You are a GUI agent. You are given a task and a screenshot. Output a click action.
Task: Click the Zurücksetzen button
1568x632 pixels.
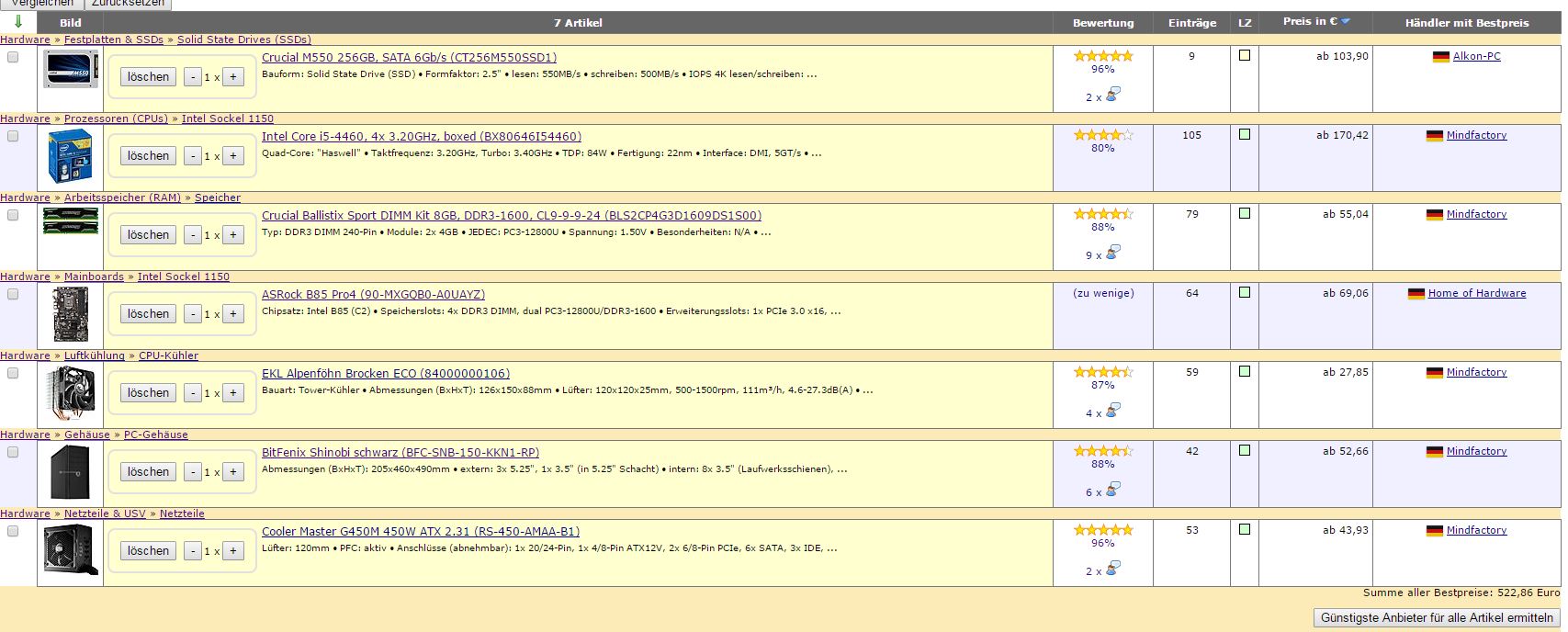point(128,4)
